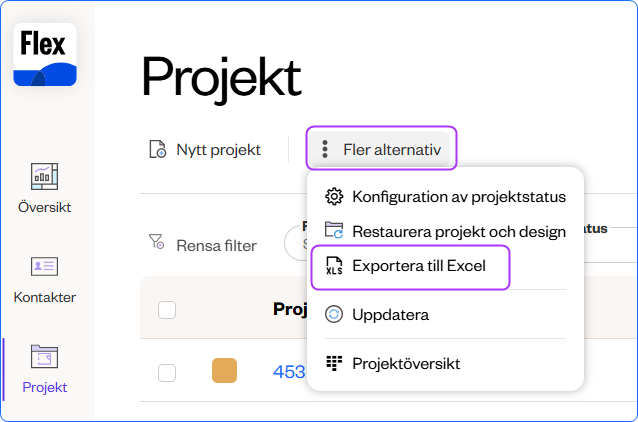This screenshot has width=638, height=422.
Task: Click the Uppdatera refresh icon
Action: click(x=335, y=314)
